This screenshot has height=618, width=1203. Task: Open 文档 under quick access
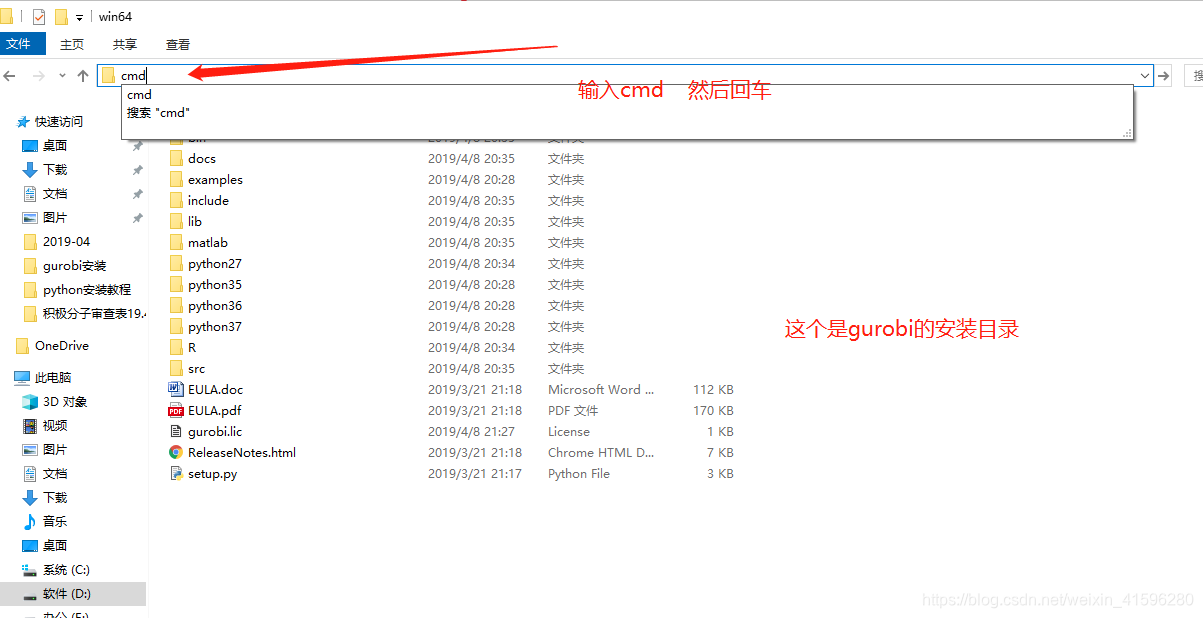coord(55,194)
